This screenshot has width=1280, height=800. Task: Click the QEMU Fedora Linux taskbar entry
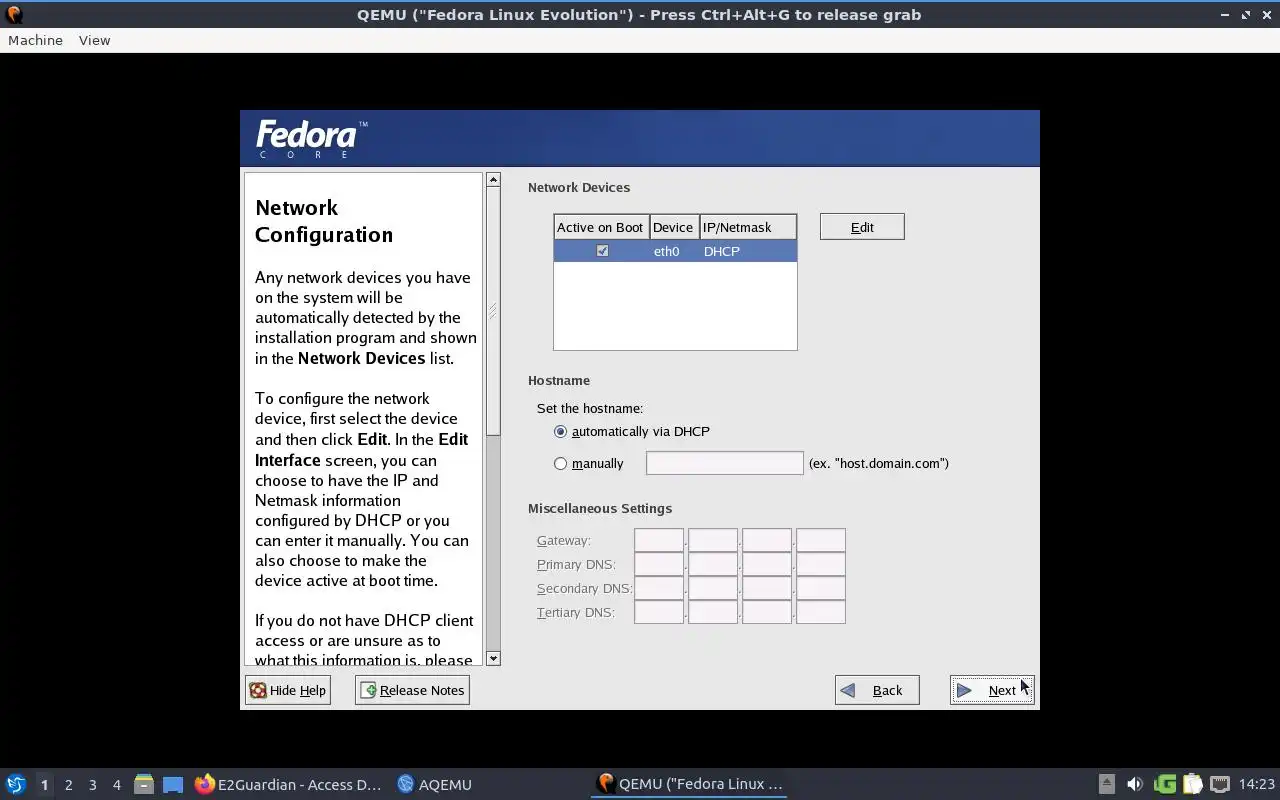(690, 784)
